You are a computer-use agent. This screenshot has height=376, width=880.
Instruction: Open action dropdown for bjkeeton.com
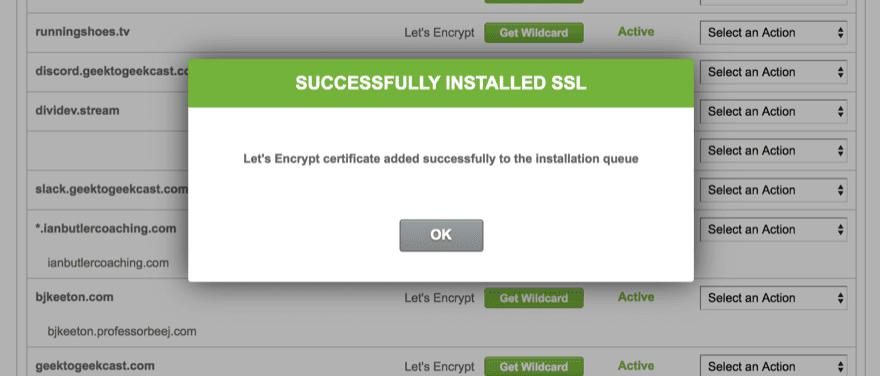773,297
